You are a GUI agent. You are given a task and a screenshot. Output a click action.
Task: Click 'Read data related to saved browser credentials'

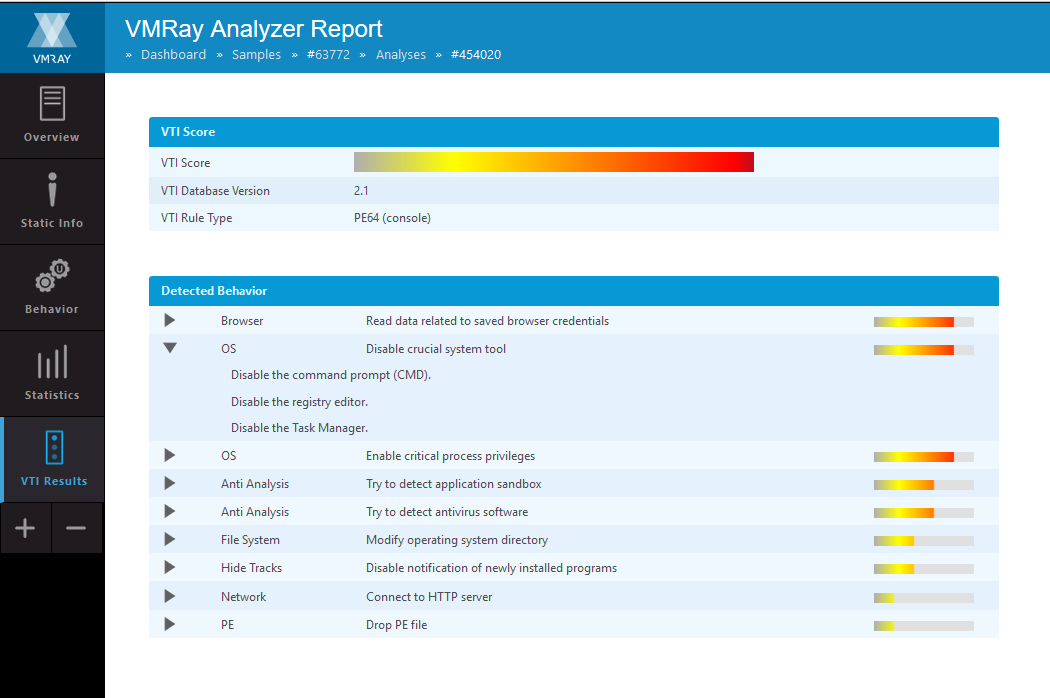(488, 321)
